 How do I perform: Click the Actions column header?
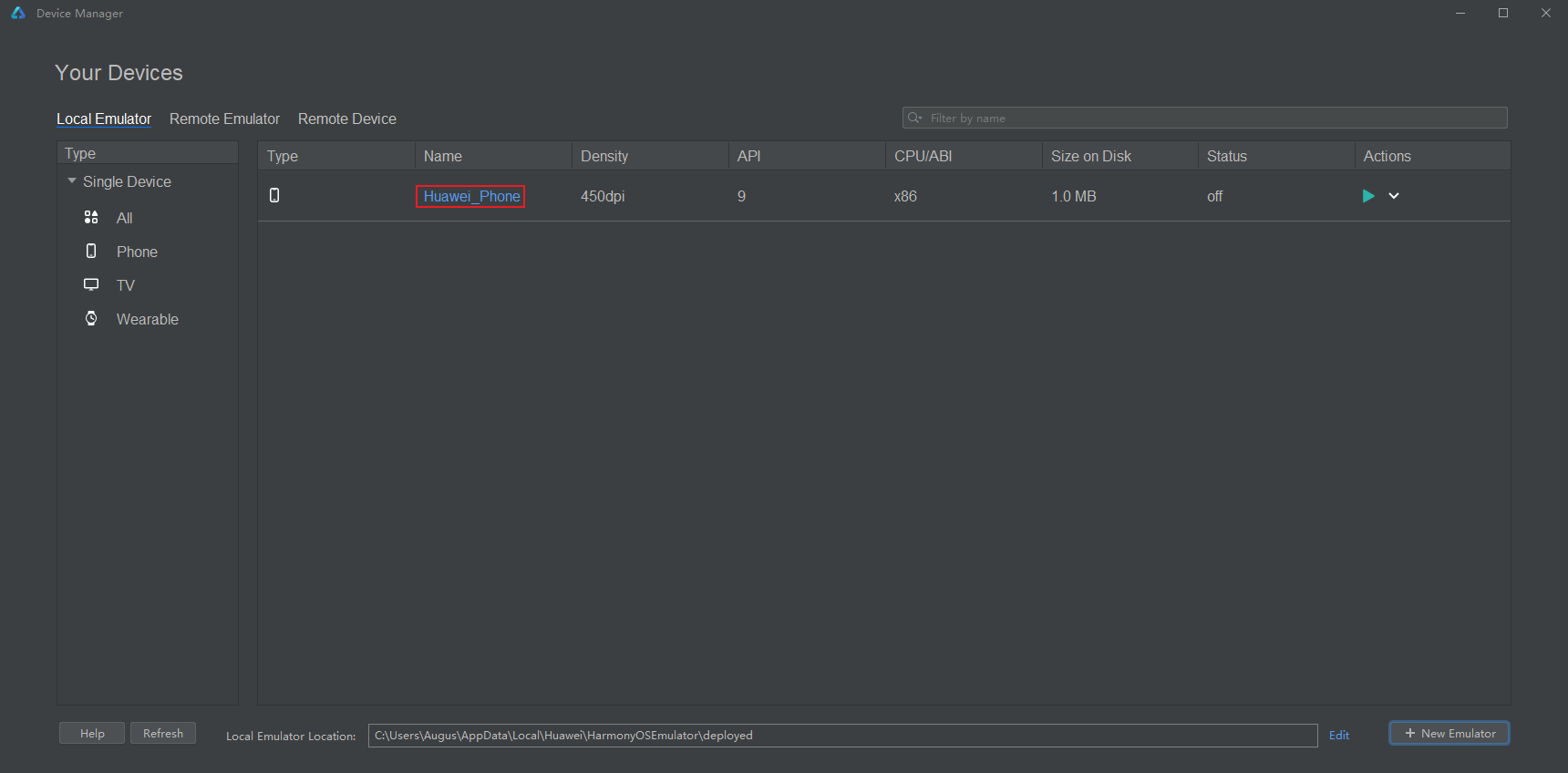tap(1432, 156)
